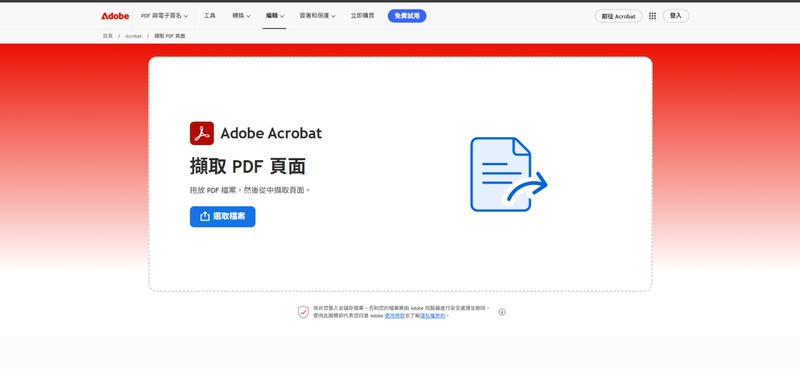Expand the 轉換 menu
The height and width of the screenshot is (369, 800).
241,16
